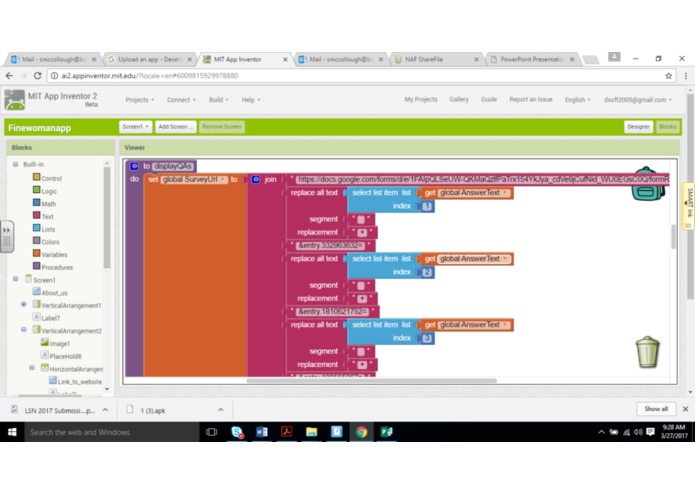
Task: Open Task View in the taskbar
Action: [211, 432]
